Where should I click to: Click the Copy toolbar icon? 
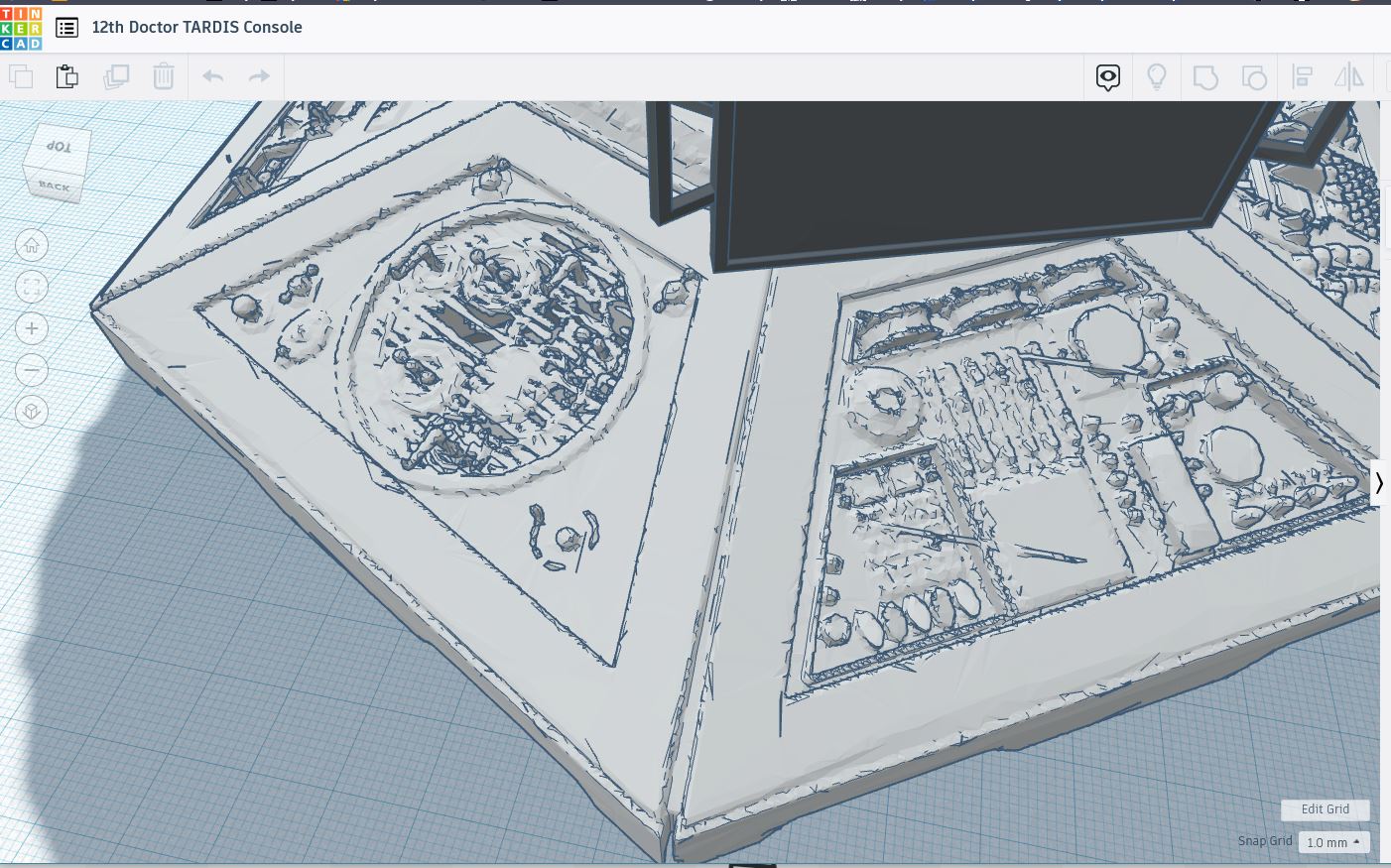20,76
